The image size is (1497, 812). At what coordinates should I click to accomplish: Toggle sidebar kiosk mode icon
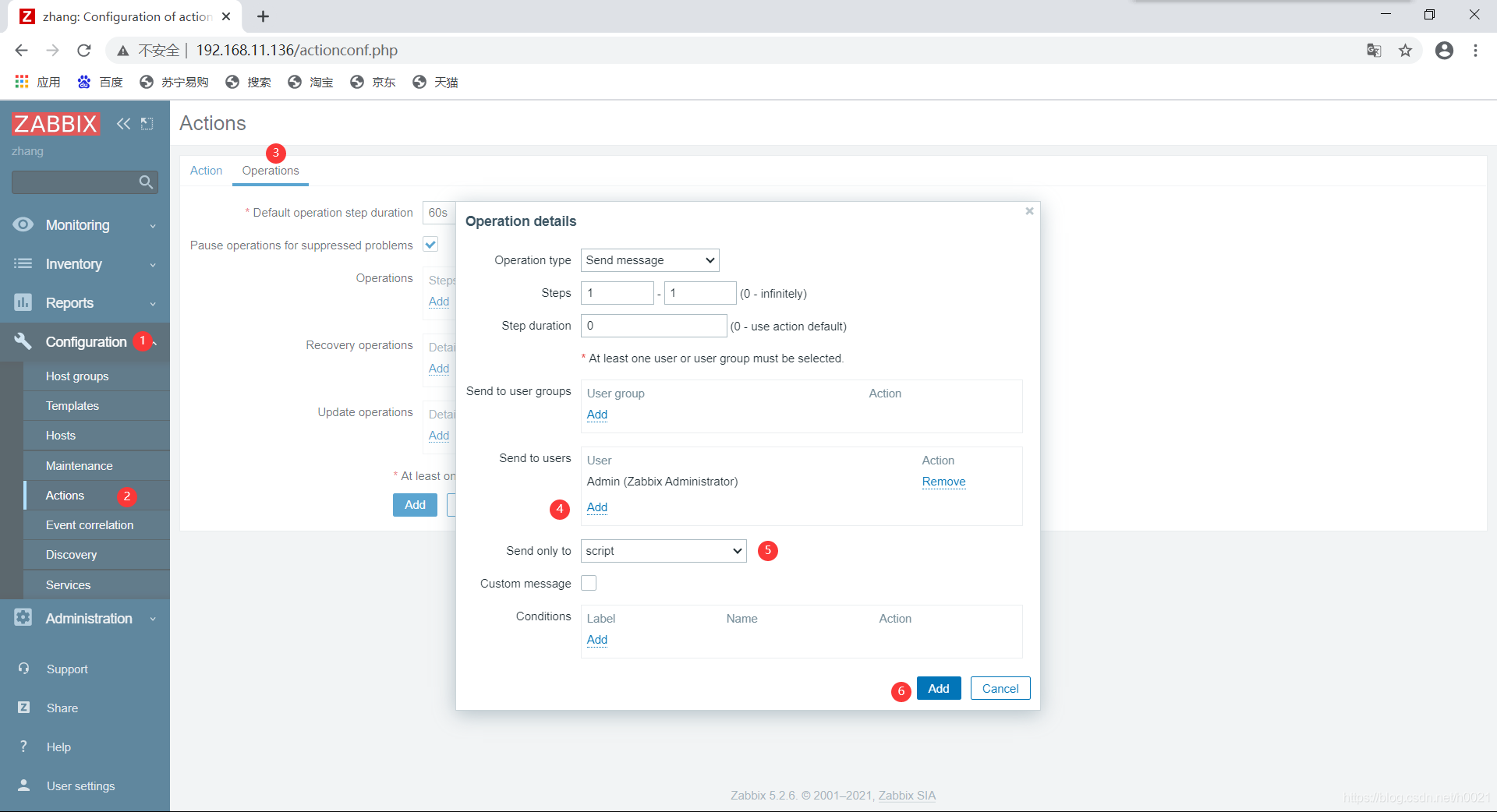click(x=147, y=123)
